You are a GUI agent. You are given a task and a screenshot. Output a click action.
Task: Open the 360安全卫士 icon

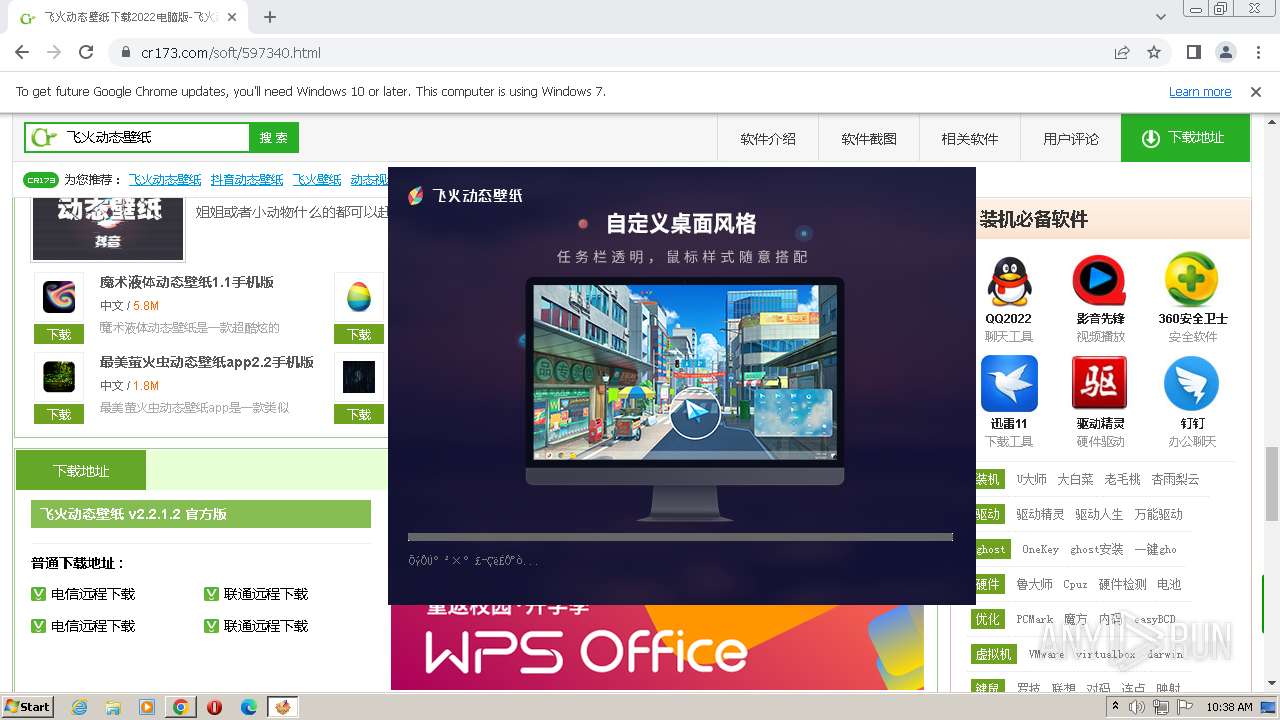1192,281
